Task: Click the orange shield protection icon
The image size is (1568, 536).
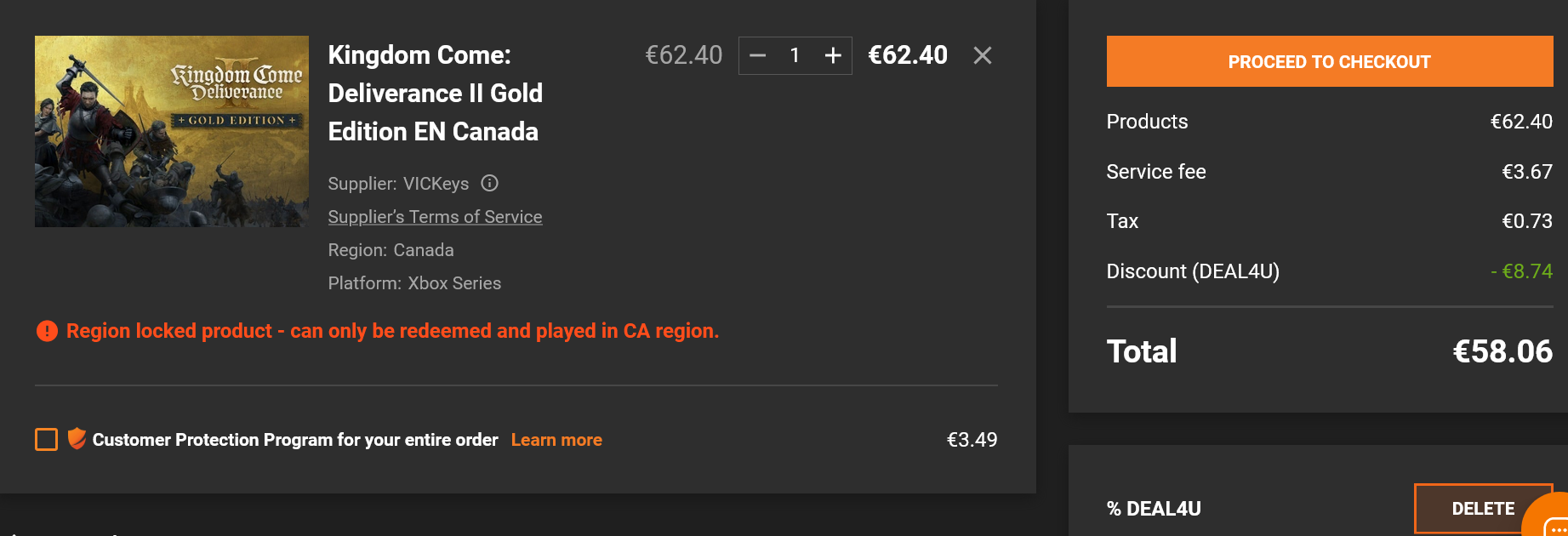Action: [77, 438]
